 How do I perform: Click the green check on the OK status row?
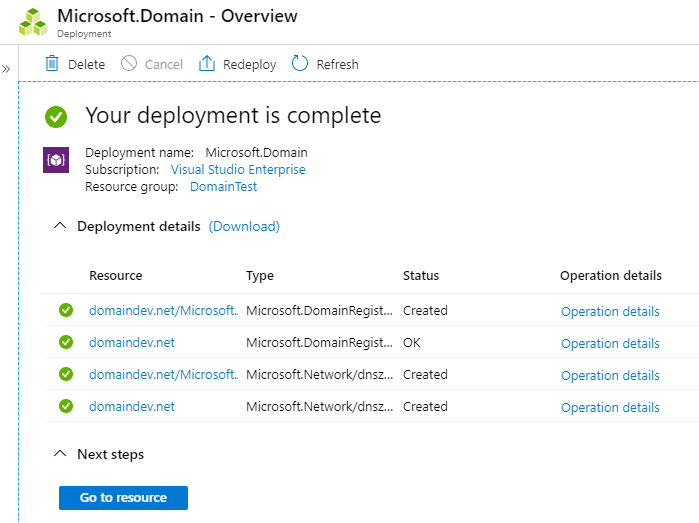[x=66, y=342]
